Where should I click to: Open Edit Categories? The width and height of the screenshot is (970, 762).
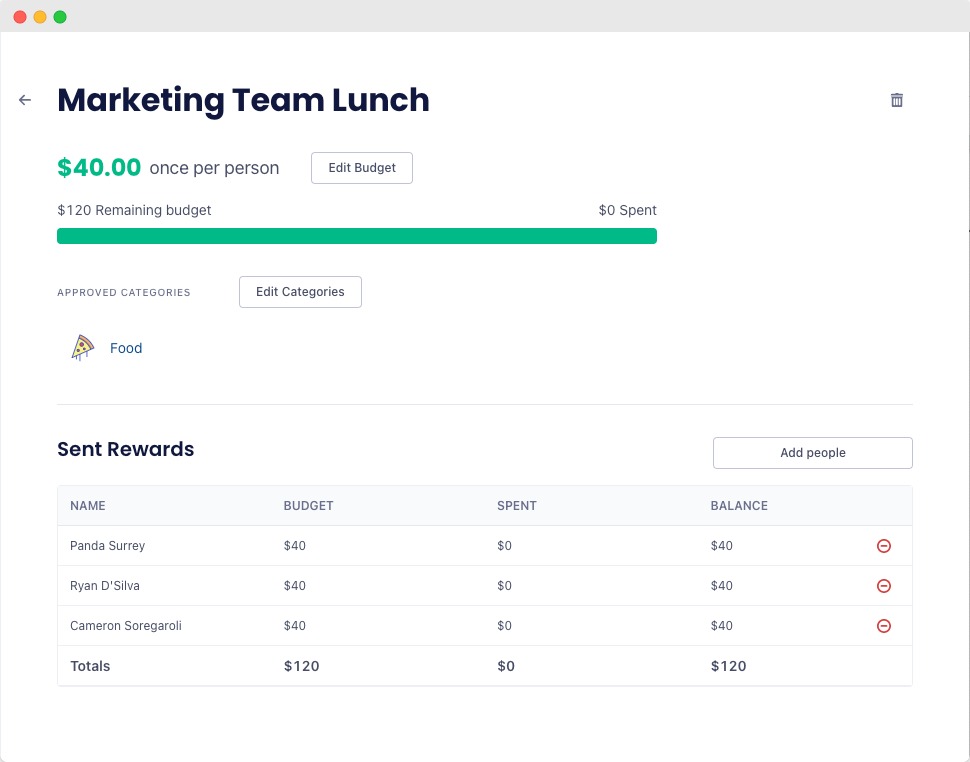(300, 292)
